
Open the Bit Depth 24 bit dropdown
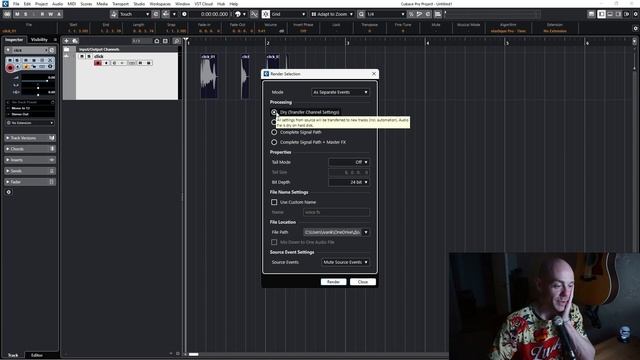click(349, 182)
